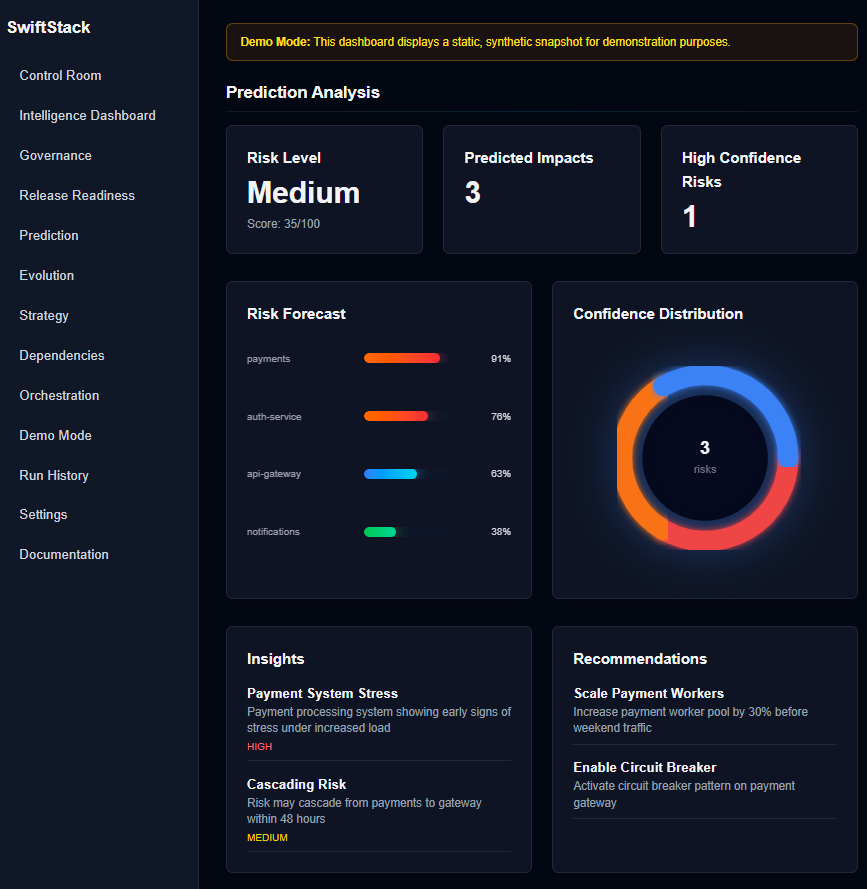The width and height of the screenshot is (867, 889).
Task: Select Governance in the sidebar
Action: tap(55, 155)
